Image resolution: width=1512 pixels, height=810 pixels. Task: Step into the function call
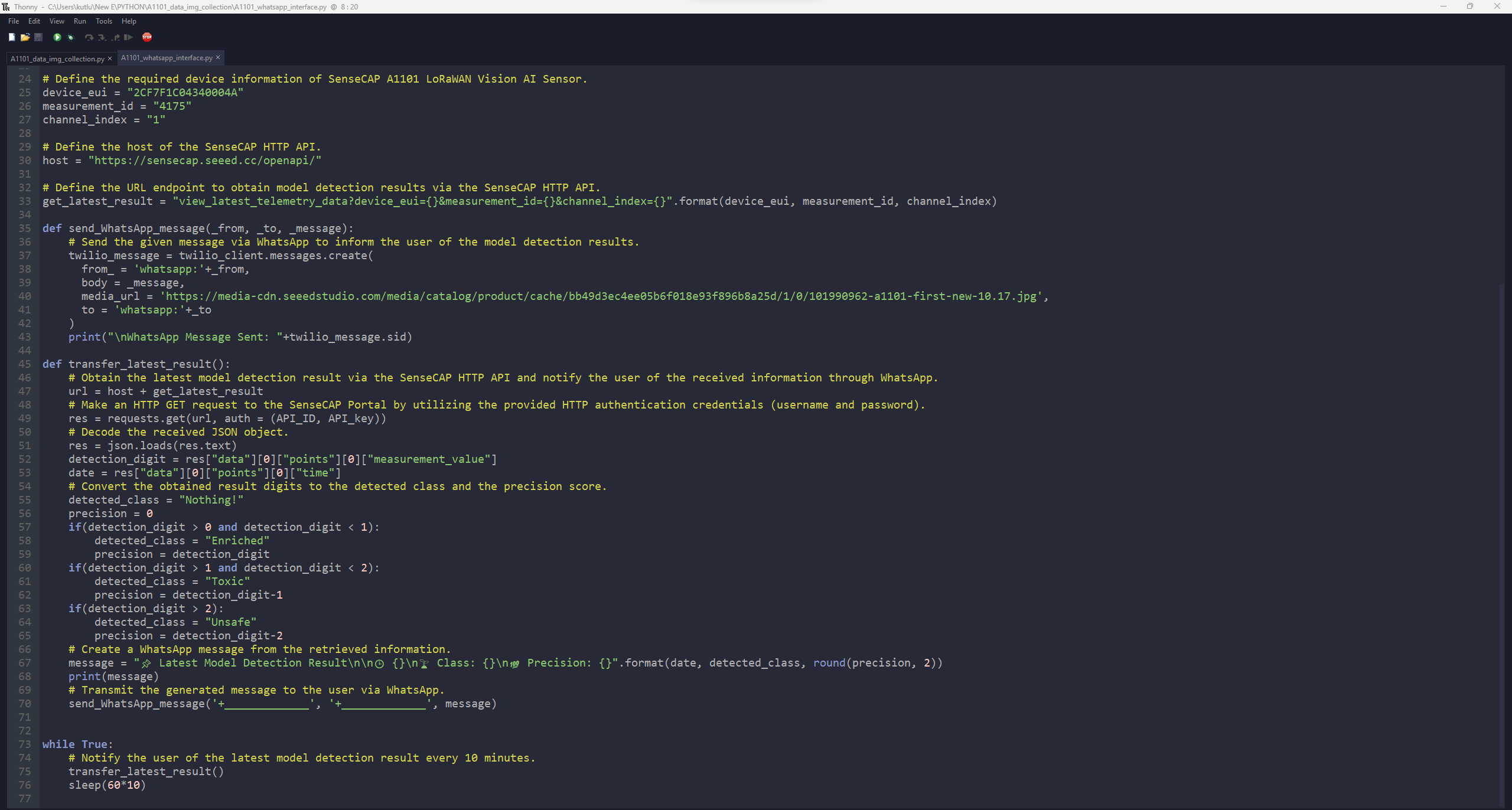102,37
